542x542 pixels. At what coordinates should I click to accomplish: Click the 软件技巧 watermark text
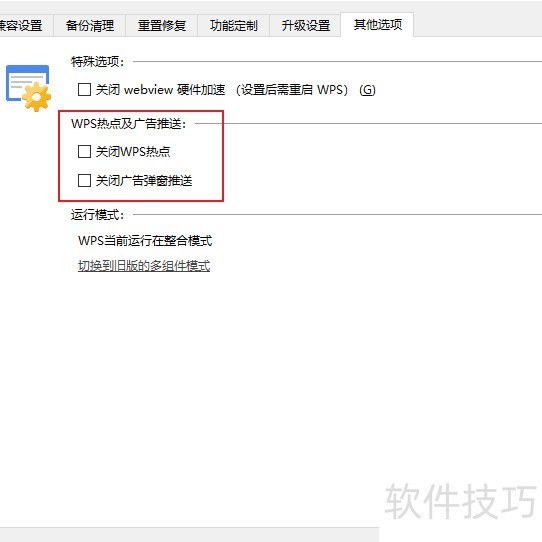click(461, 501)
